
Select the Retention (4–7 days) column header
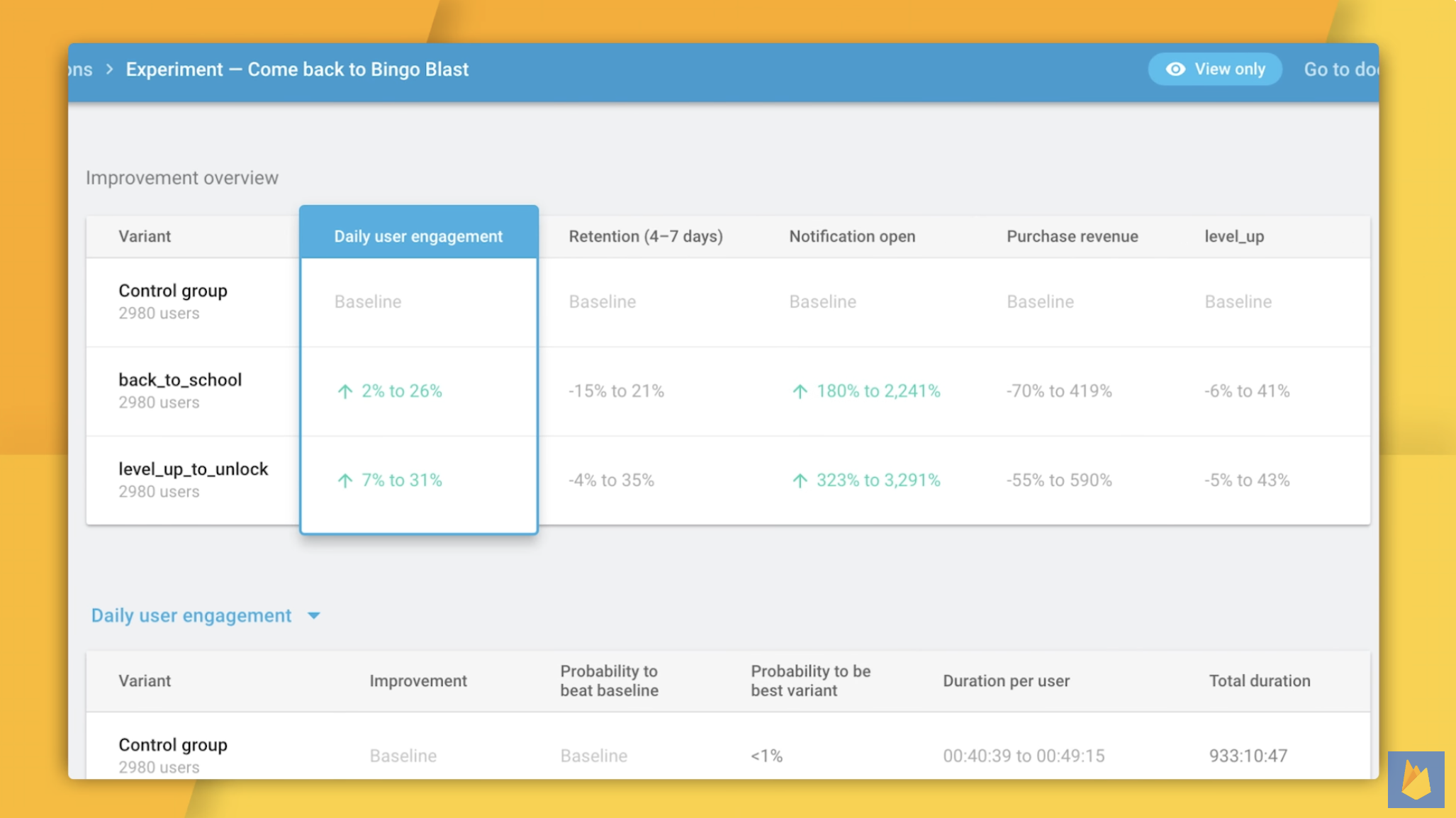(x=646, y=236)
